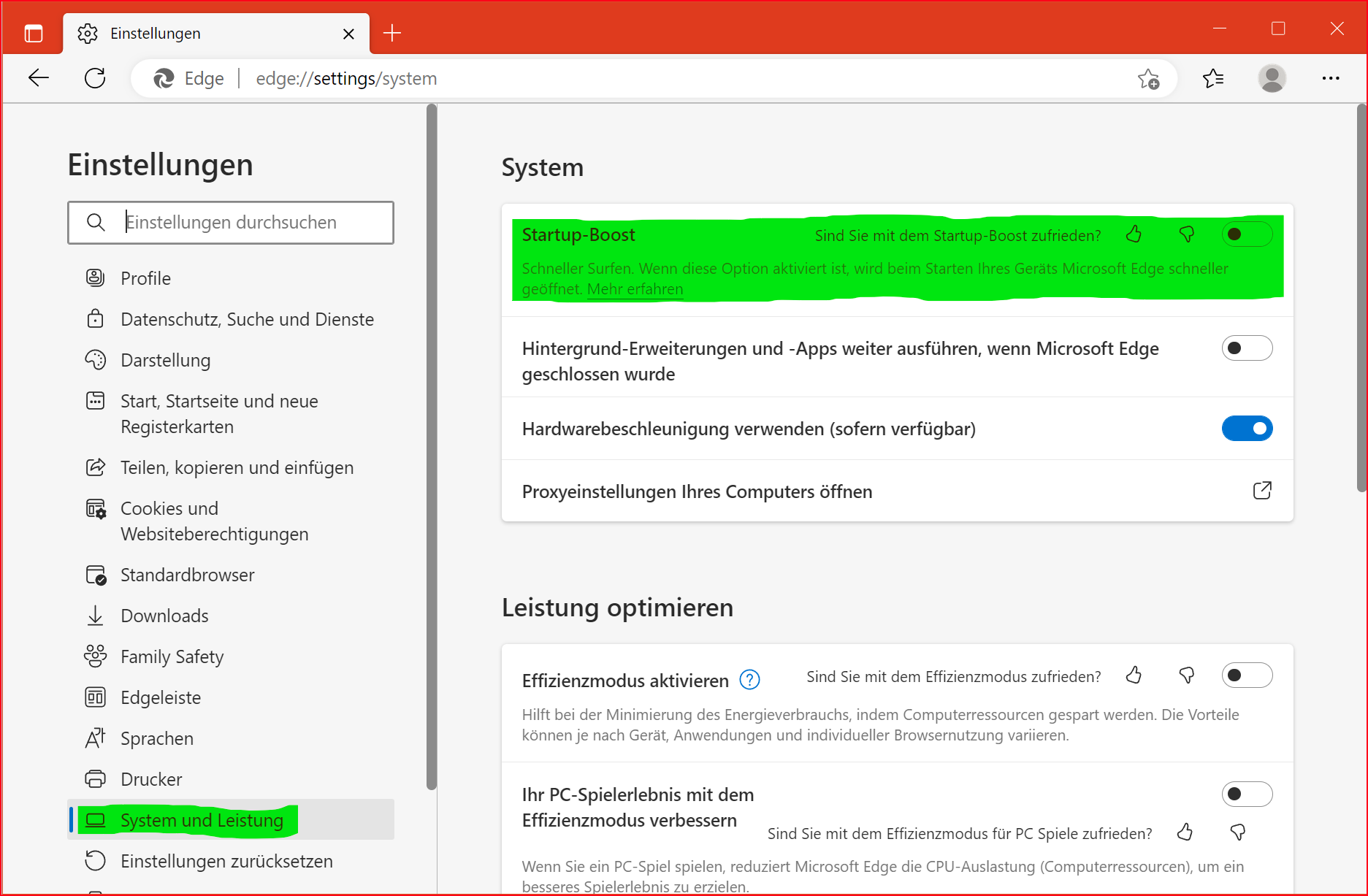The image size is (1368, 896).
Task: Click thumbs down for Startup-Boost
Action: pos(1187,234)
